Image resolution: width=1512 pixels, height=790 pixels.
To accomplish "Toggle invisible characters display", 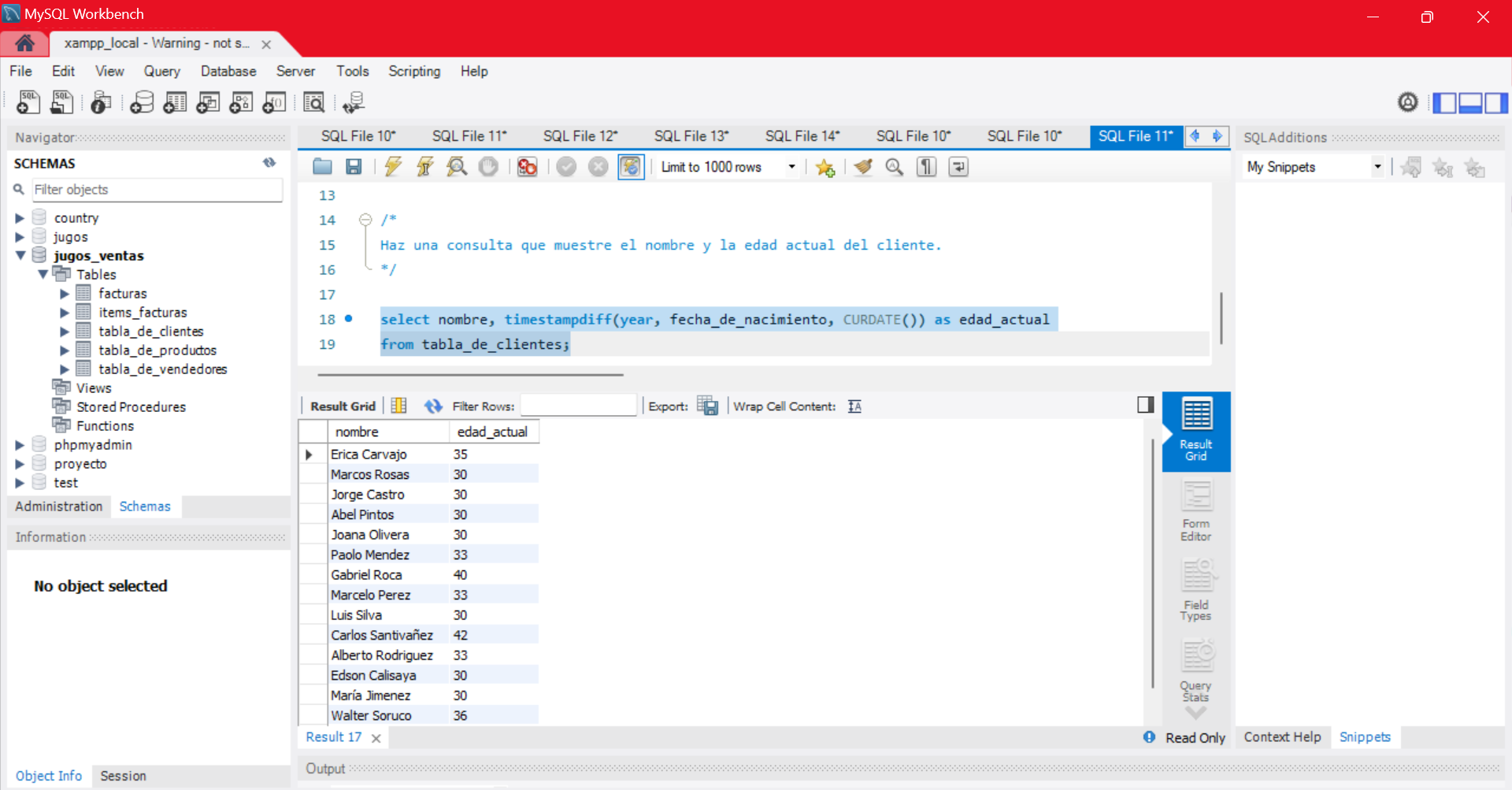I will point(927,166).
